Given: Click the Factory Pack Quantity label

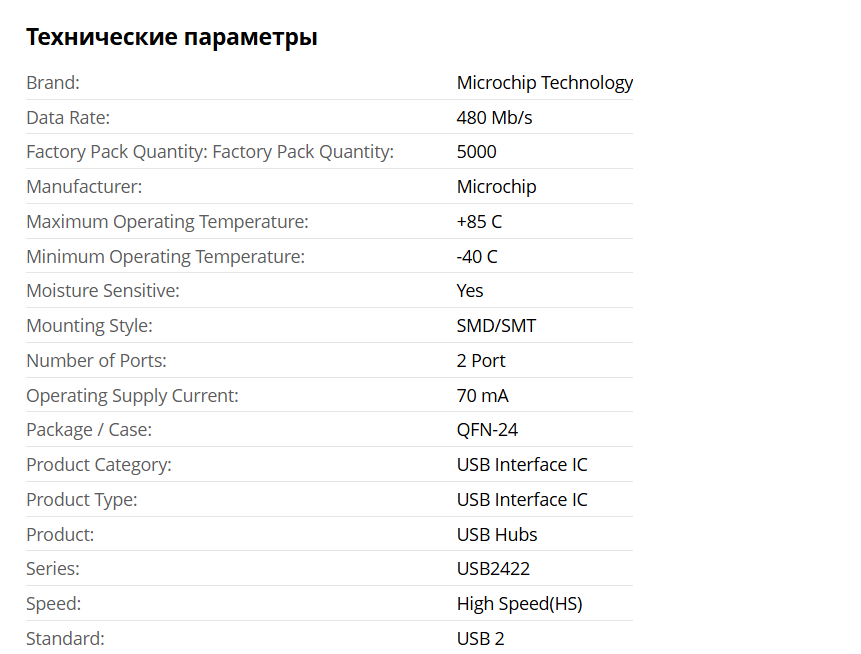Looking at the screenshot, I should (210, 152).
